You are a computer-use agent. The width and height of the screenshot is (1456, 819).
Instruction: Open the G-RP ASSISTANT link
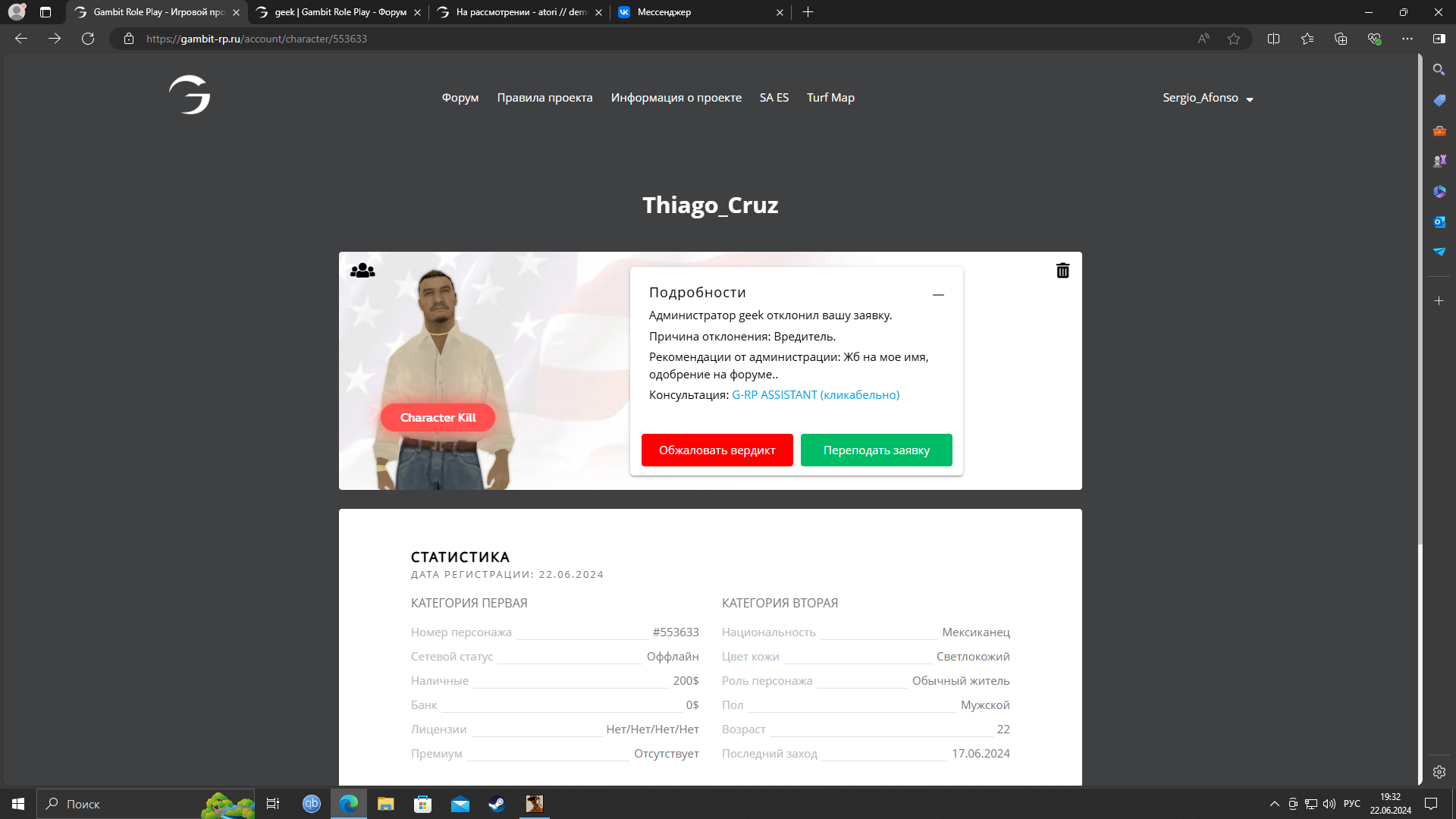(815, 395)
